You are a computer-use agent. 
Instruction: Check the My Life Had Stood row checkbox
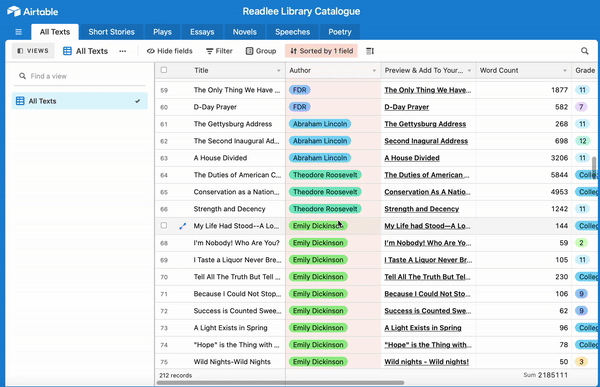coord(164,225)
